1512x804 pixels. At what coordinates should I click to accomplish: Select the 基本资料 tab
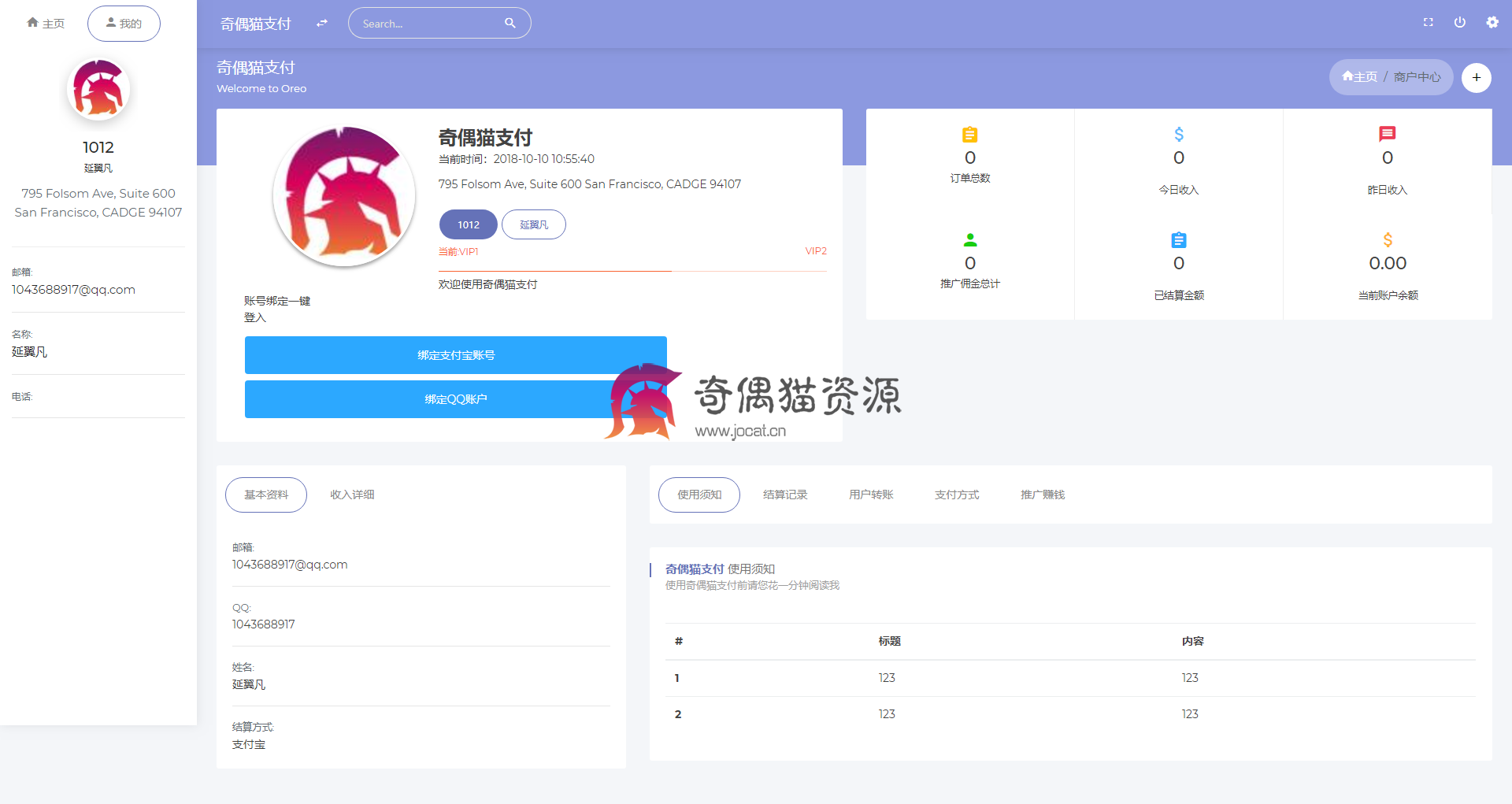266,495
